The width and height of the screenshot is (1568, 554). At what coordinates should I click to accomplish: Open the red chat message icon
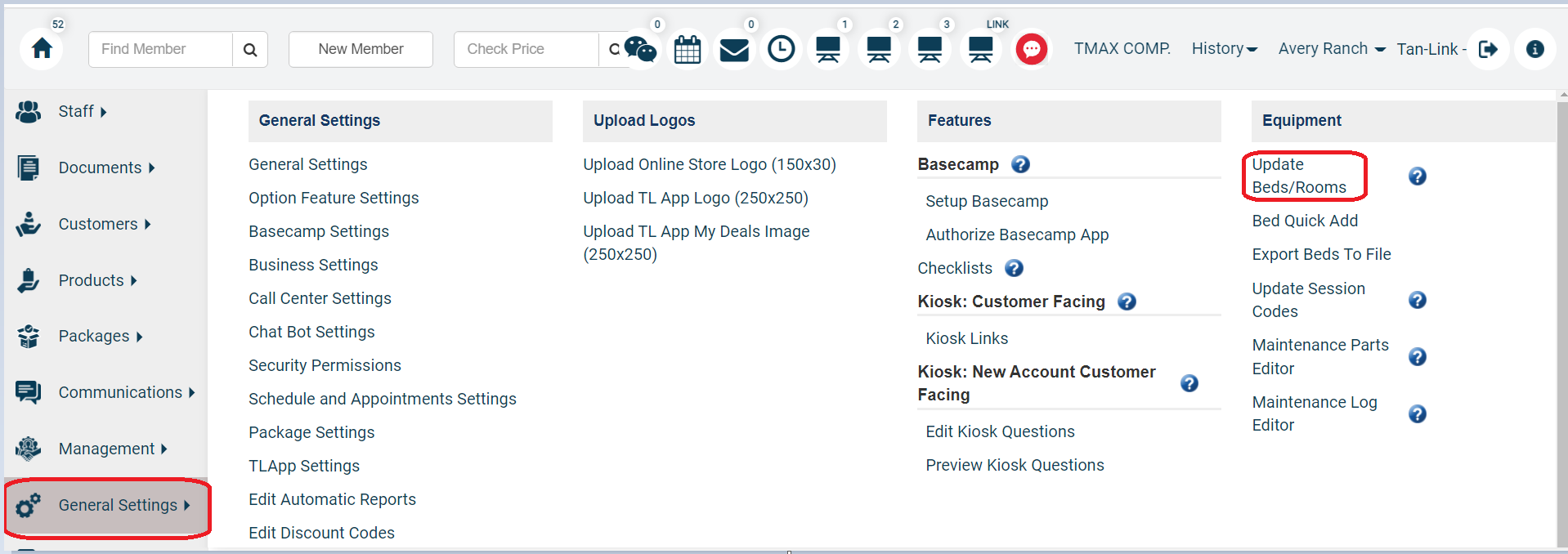1032,50
